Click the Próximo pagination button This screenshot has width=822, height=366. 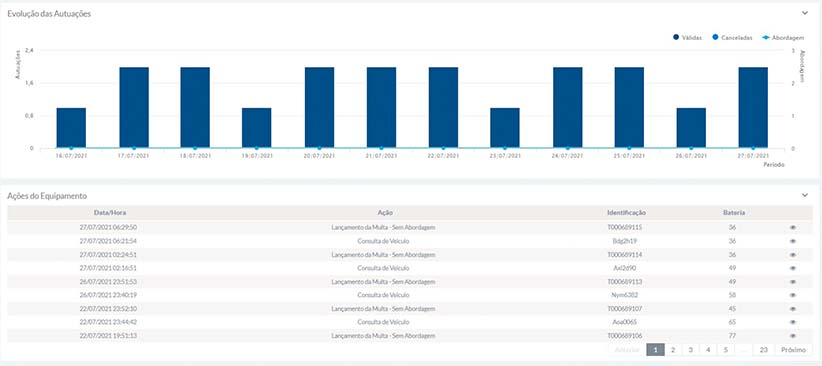tap(794, 350)
